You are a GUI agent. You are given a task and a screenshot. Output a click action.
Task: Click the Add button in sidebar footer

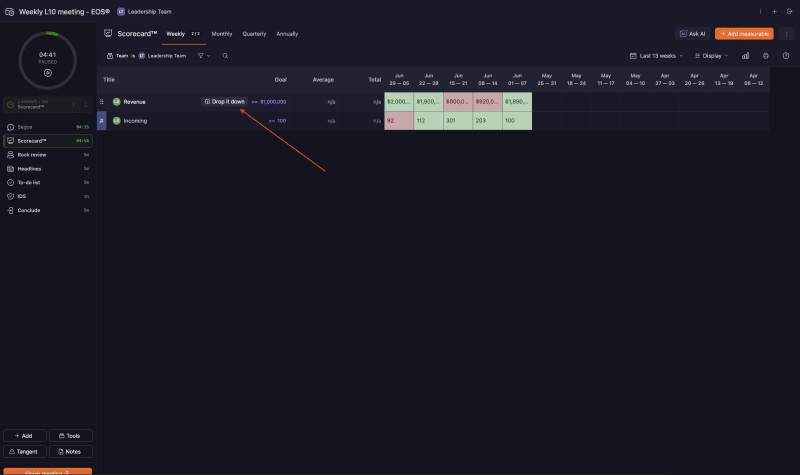click(24, 436)
